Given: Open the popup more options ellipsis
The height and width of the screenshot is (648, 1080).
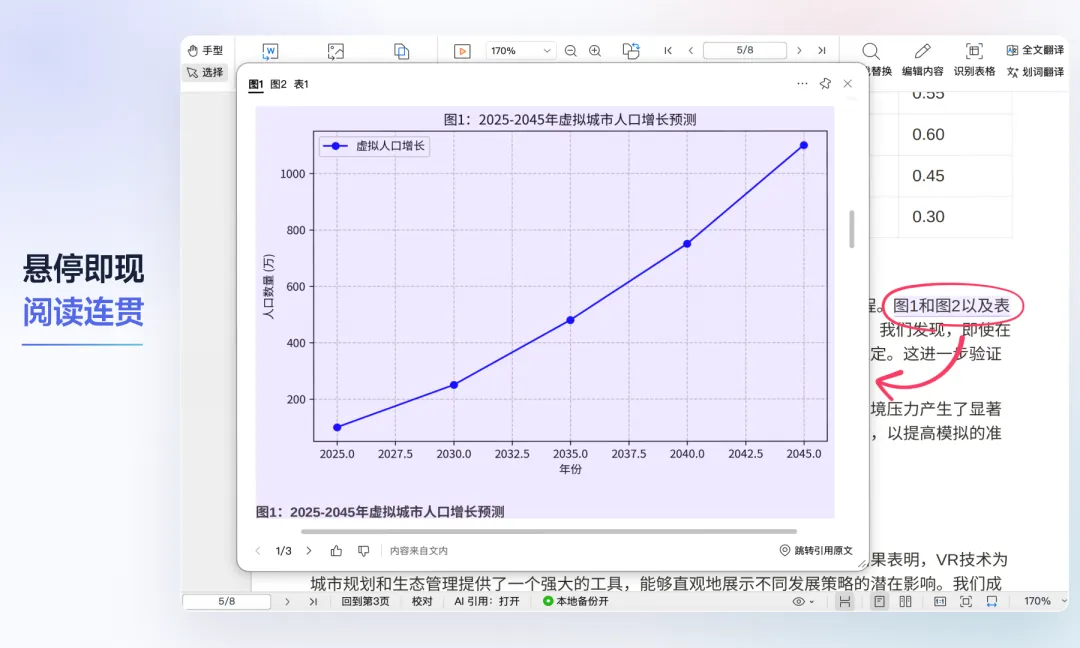Looking at the screenshot, I should click(802, 83).
